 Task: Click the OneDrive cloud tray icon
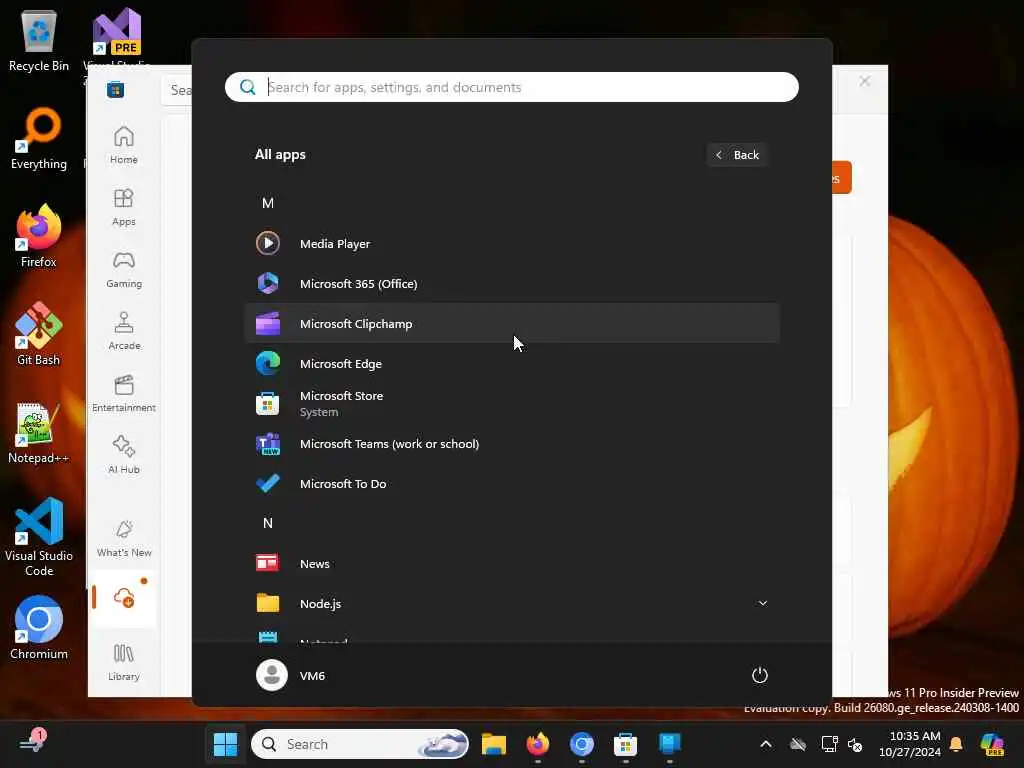(797, 744)
